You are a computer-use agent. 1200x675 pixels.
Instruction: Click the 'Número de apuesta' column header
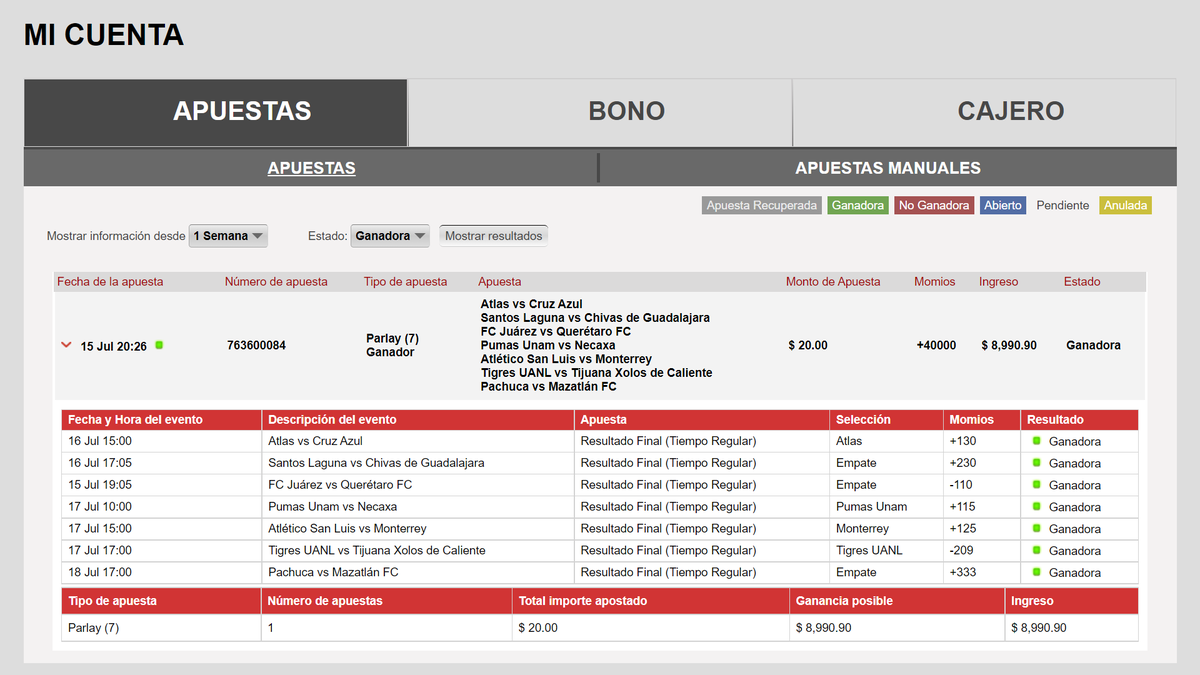click(276, 282)
